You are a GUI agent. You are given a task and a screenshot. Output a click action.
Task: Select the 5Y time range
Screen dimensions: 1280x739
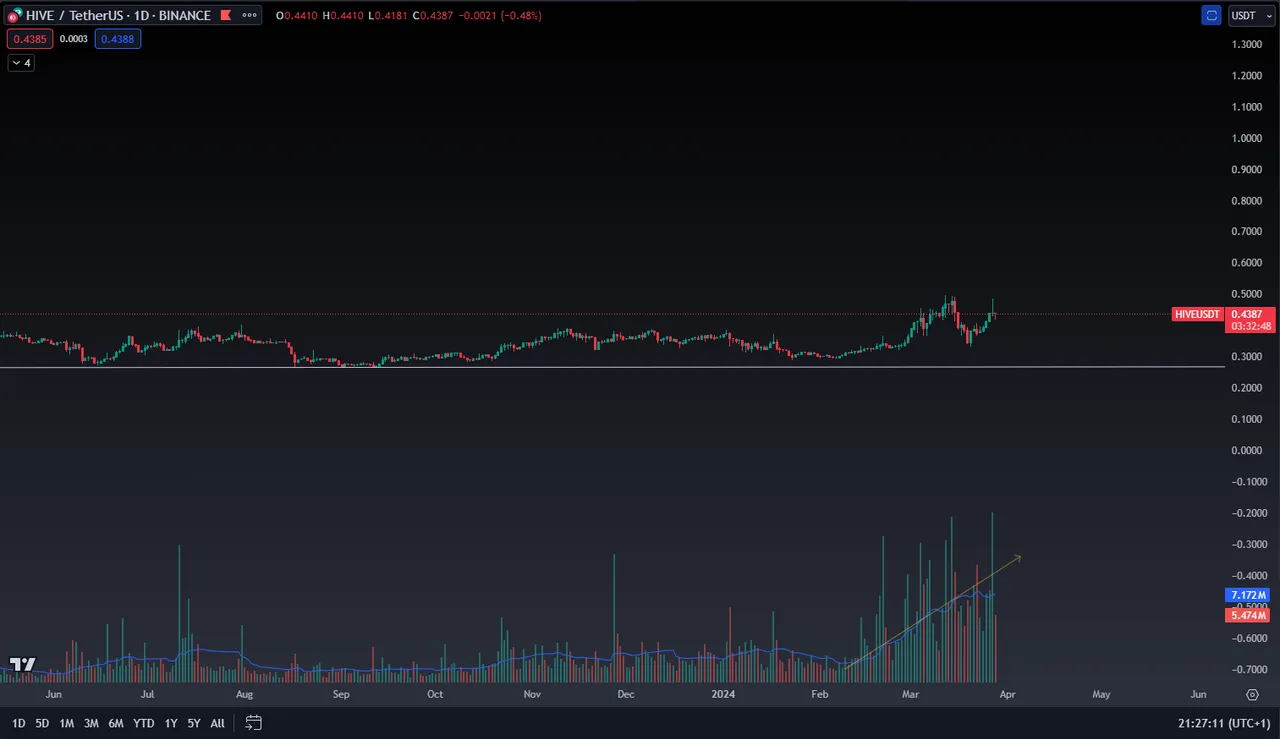[194, 723]
